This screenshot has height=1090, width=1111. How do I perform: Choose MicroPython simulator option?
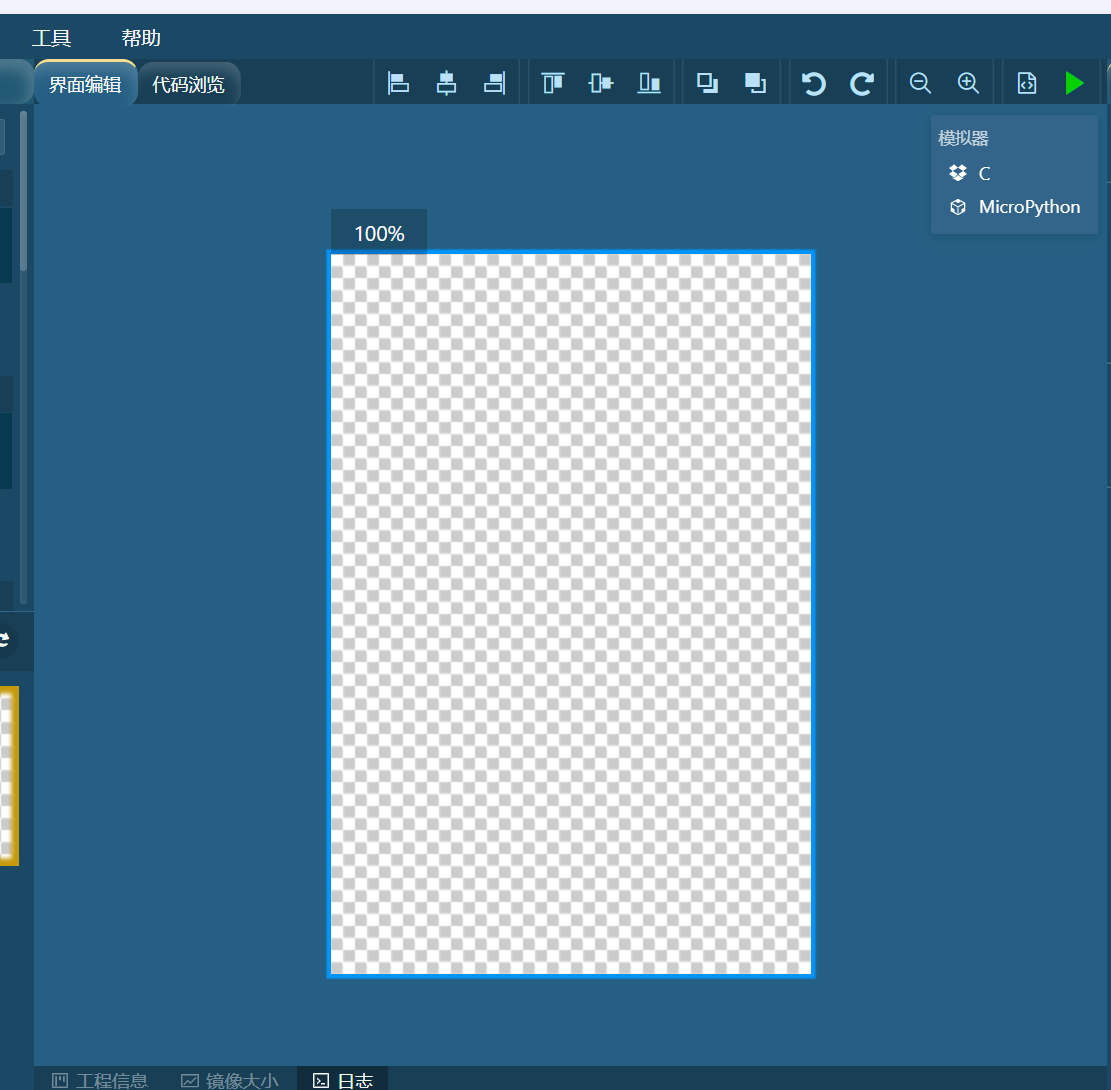(1028, 207)
